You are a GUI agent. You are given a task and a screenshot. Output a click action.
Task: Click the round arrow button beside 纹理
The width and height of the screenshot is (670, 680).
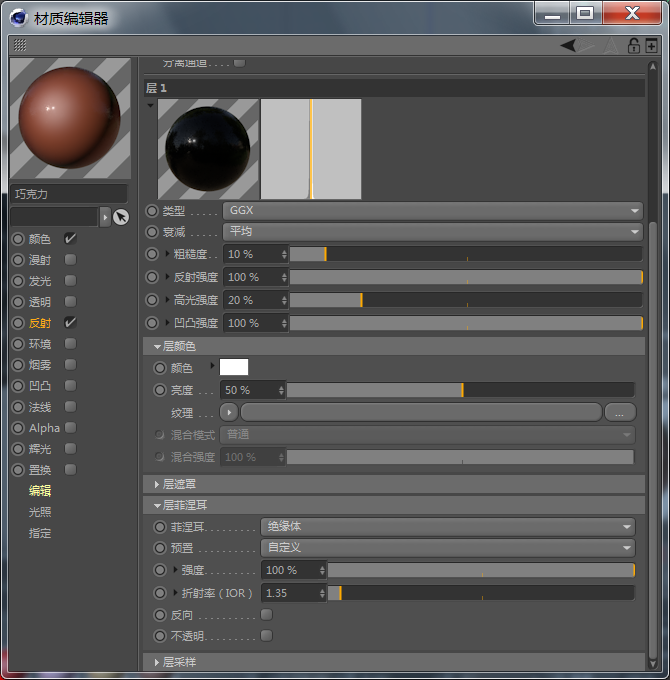coord(229,412)
